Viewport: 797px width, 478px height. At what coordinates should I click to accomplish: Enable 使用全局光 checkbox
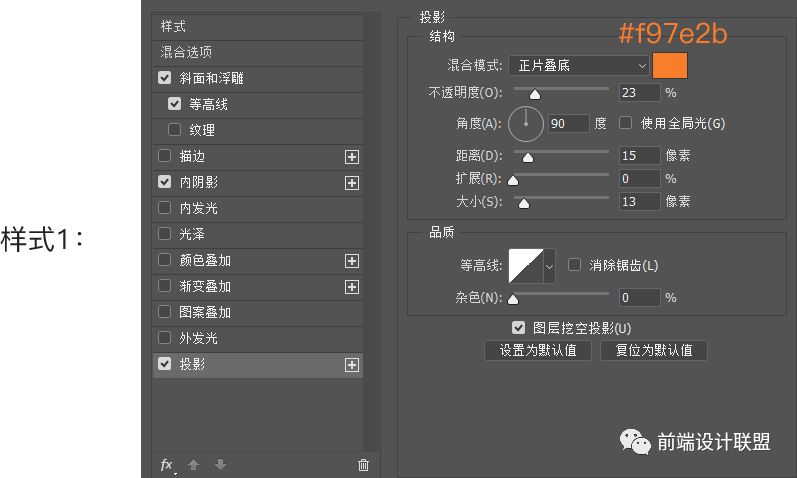click(x=625, y=123)
